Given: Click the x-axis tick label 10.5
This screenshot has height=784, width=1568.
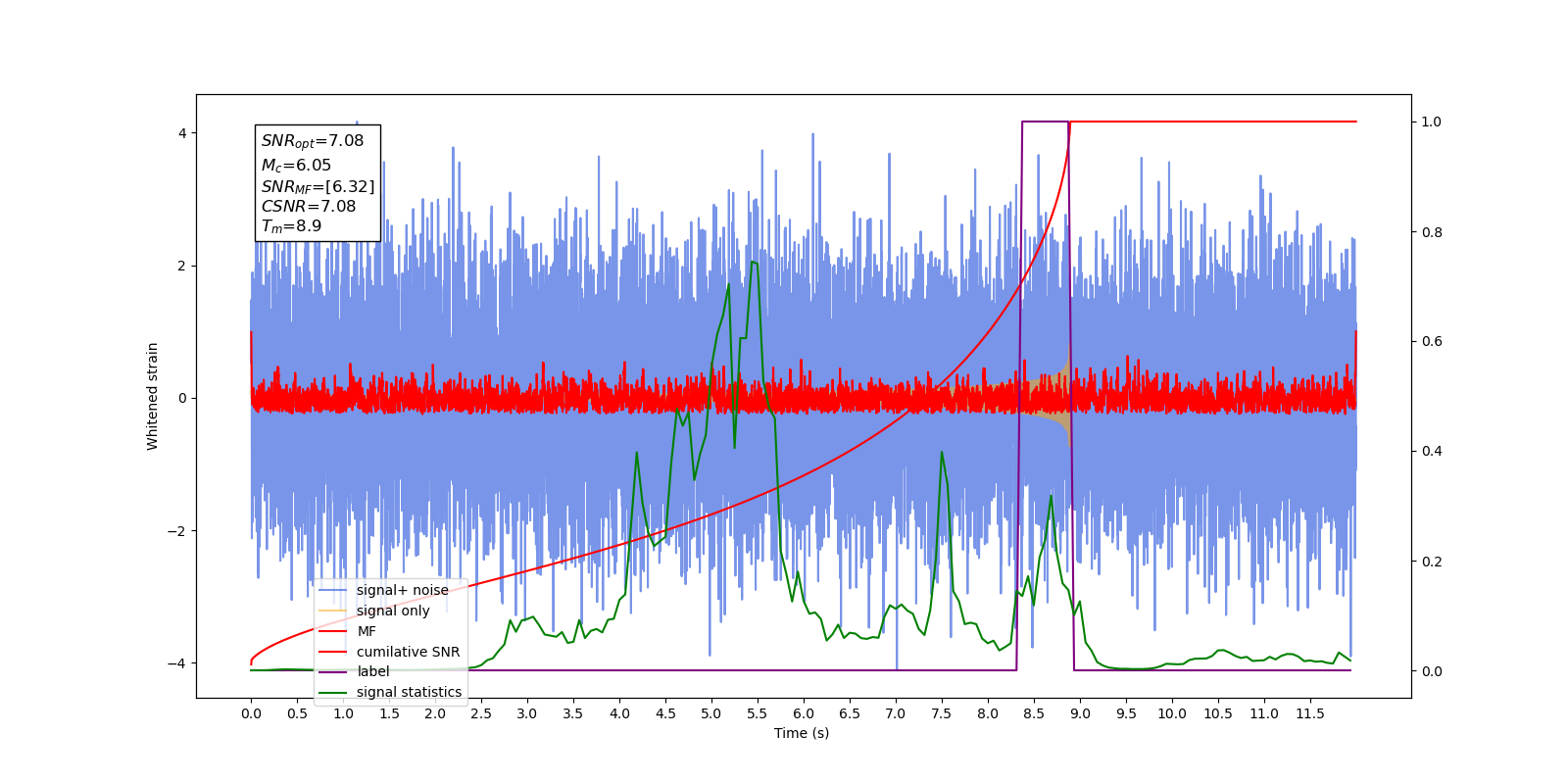Looking at the screenshot, I should click(1218, 713).
